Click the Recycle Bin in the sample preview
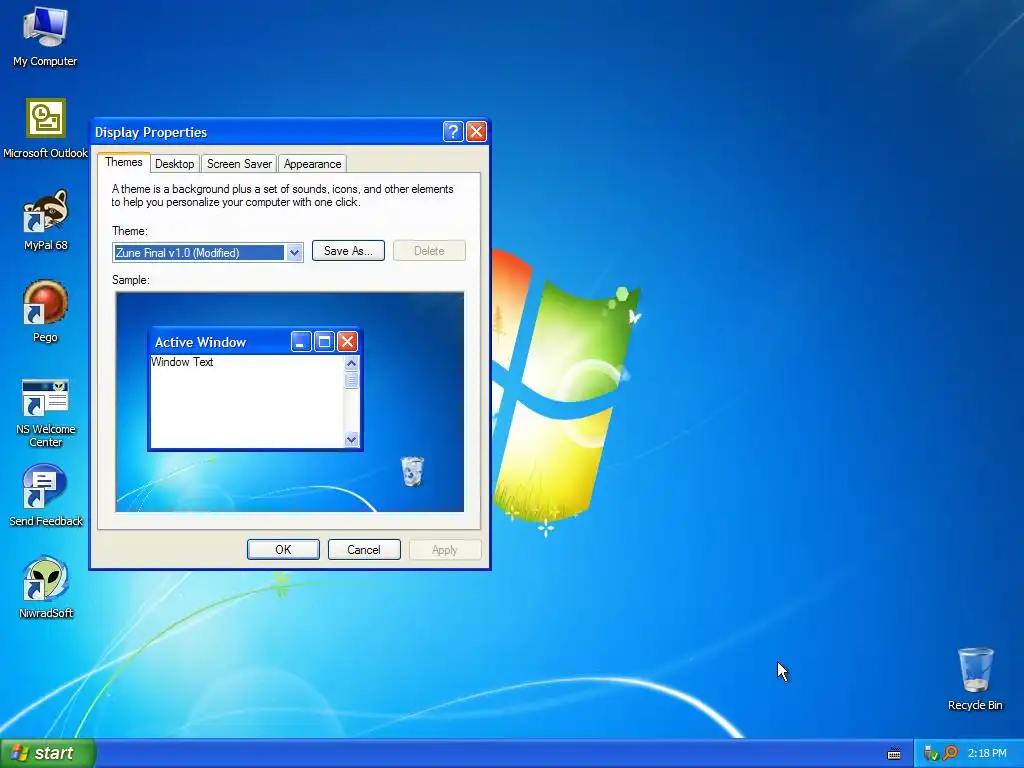Image resolution: width=1024 pixels, height=768 pixels. pos(412,472)
